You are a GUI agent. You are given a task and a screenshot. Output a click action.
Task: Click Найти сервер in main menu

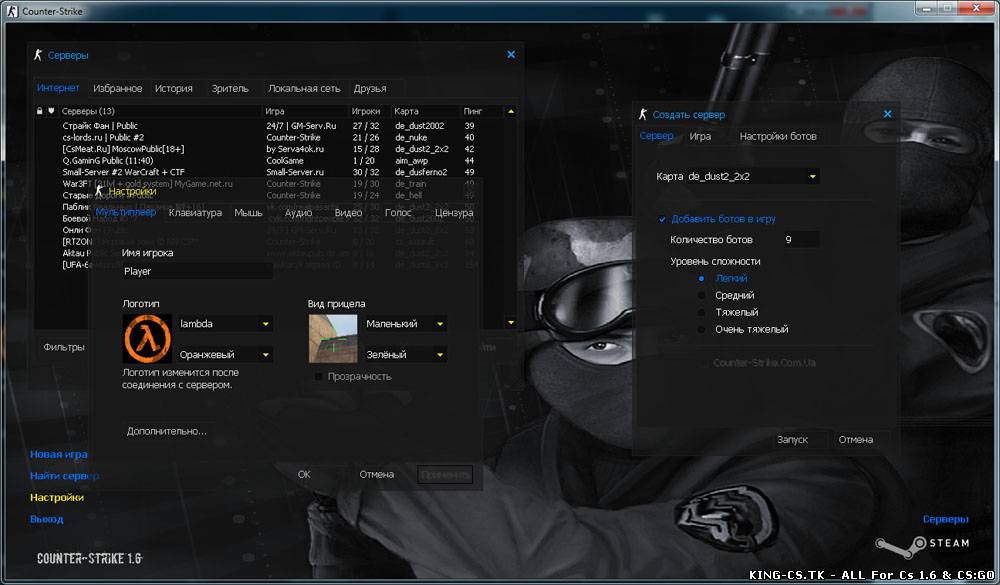(x=64, y=476)
